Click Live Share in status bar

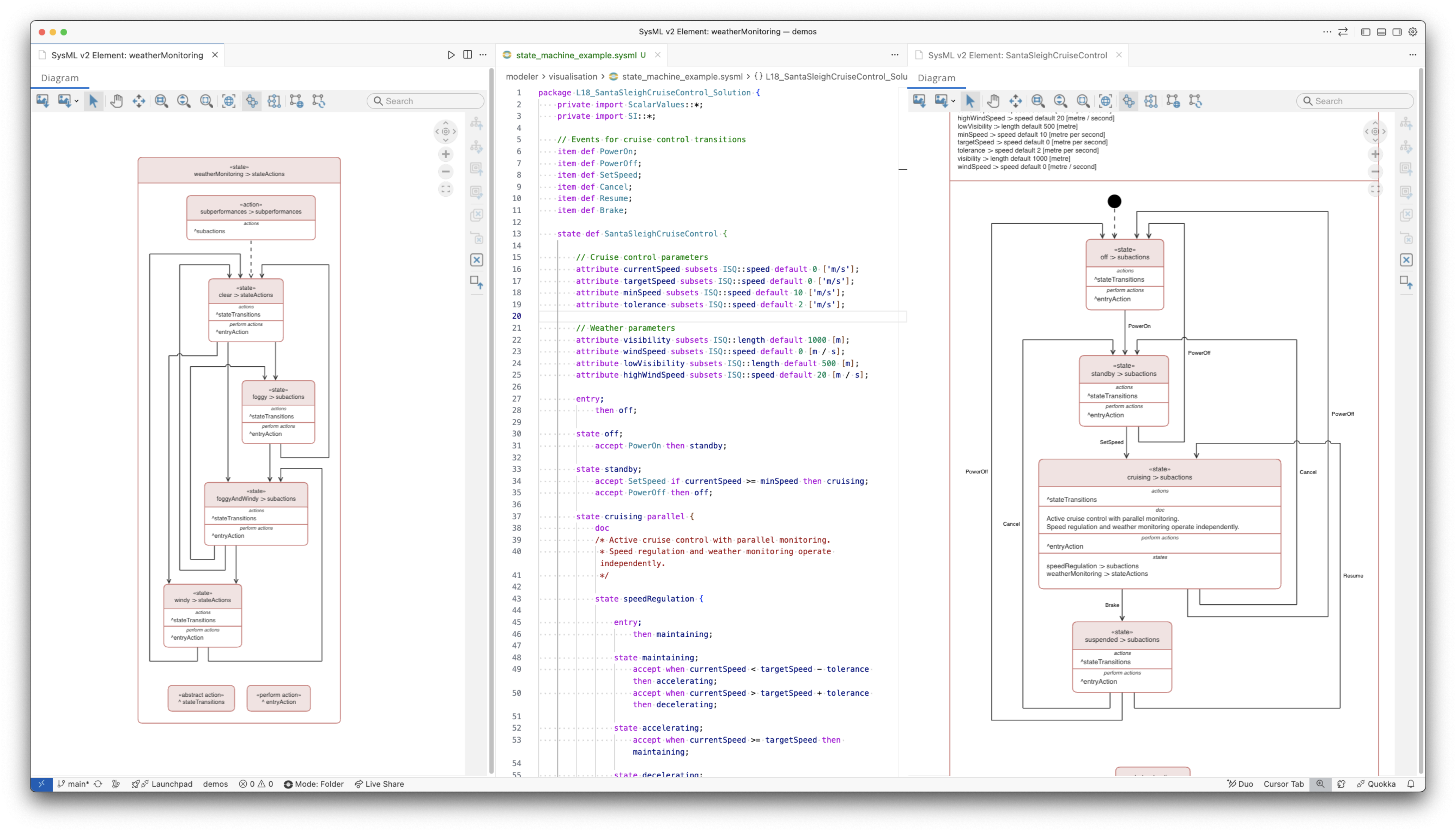point(379,784)
